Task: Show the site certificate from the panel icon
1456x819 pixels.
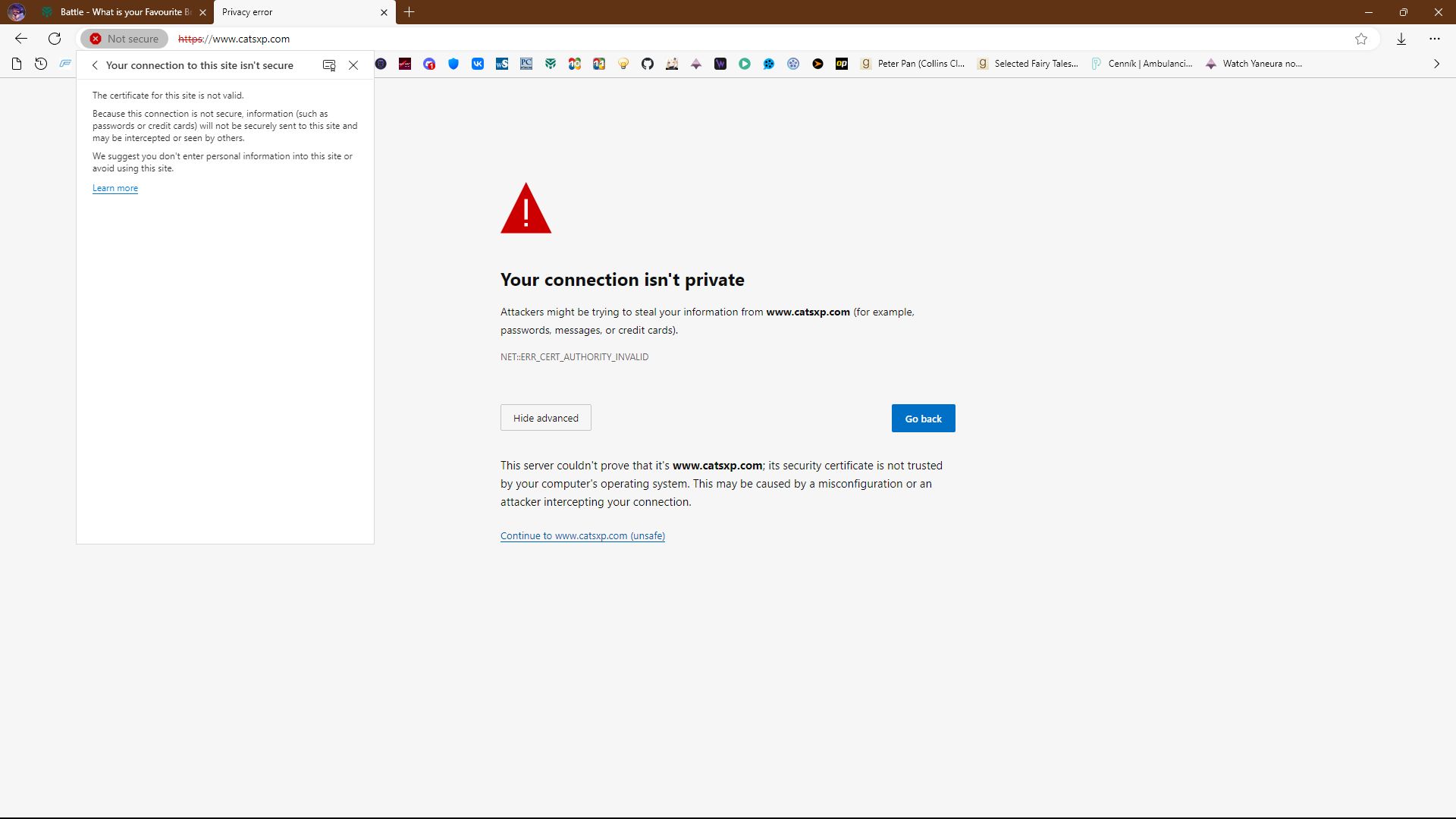Action: (329, 65)
